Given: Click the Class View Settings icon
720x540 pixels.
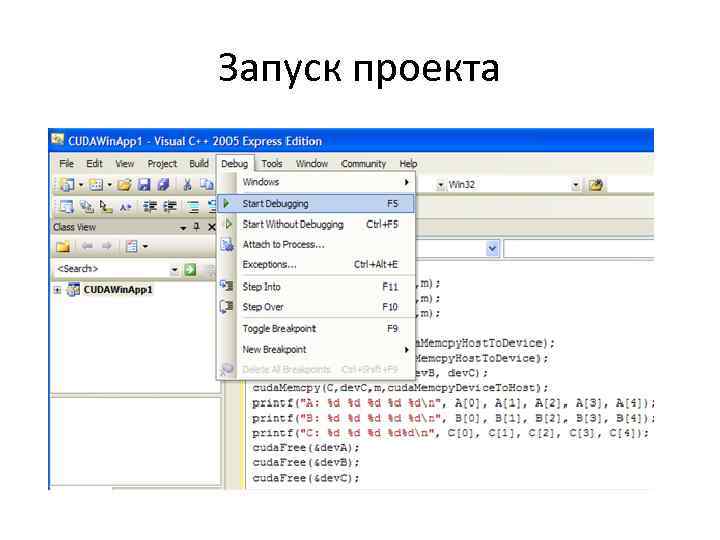Looking at the screenshot, I should point(132,246).
